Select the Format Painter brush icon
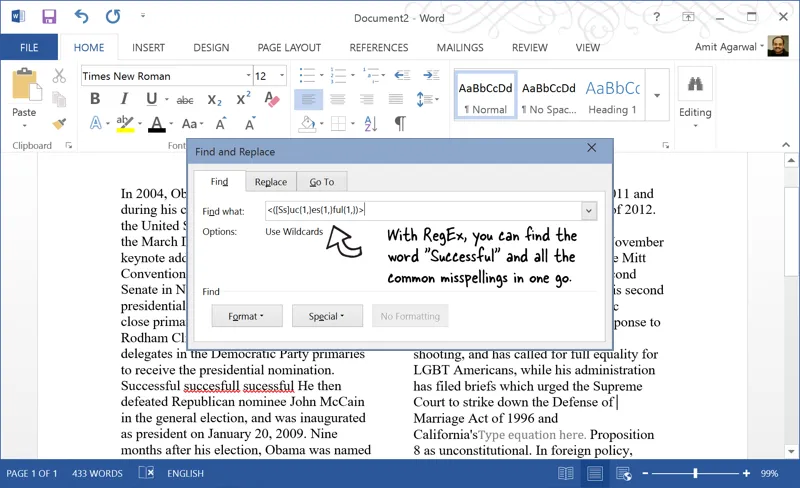The width and height of the screenshot is (800, 488). (59, 124)
